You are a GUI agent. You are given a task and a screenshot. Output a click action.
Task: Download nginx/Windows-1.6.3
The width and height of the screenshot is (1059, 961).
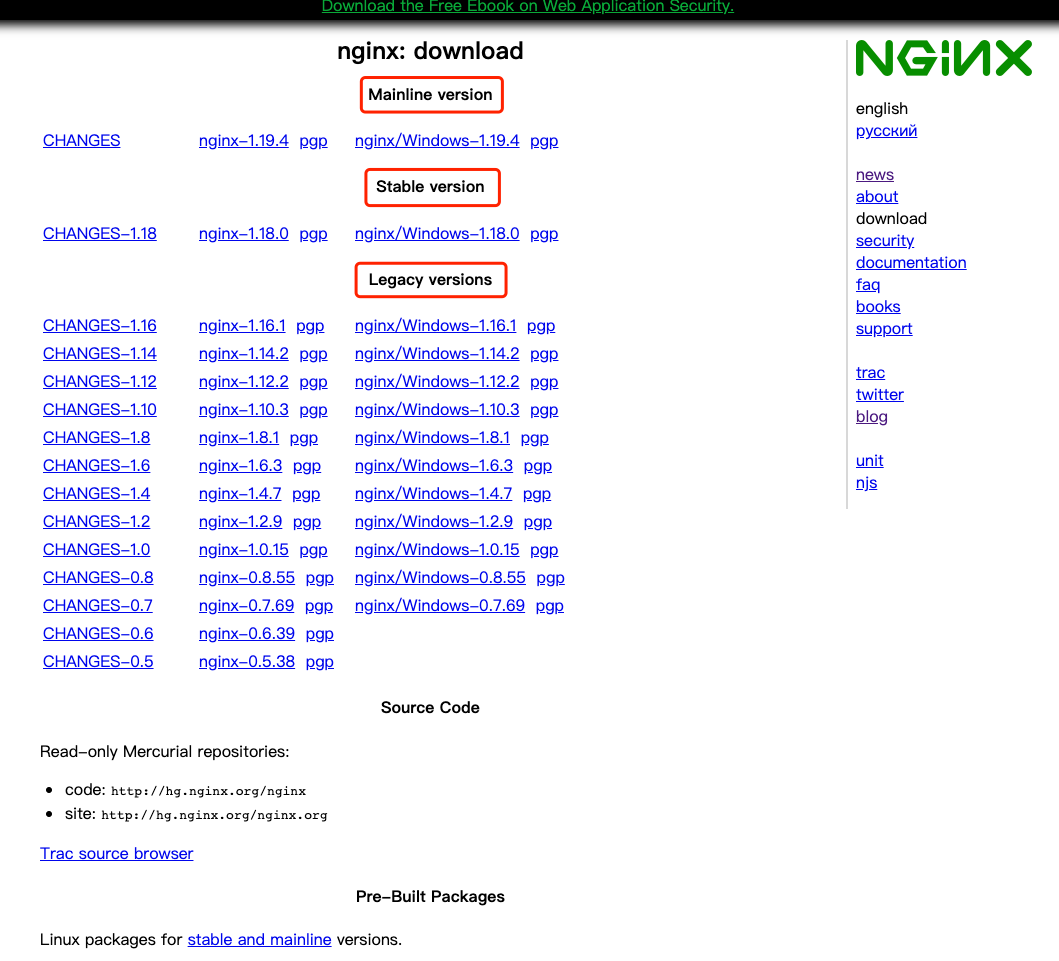(x=434, y=466)
